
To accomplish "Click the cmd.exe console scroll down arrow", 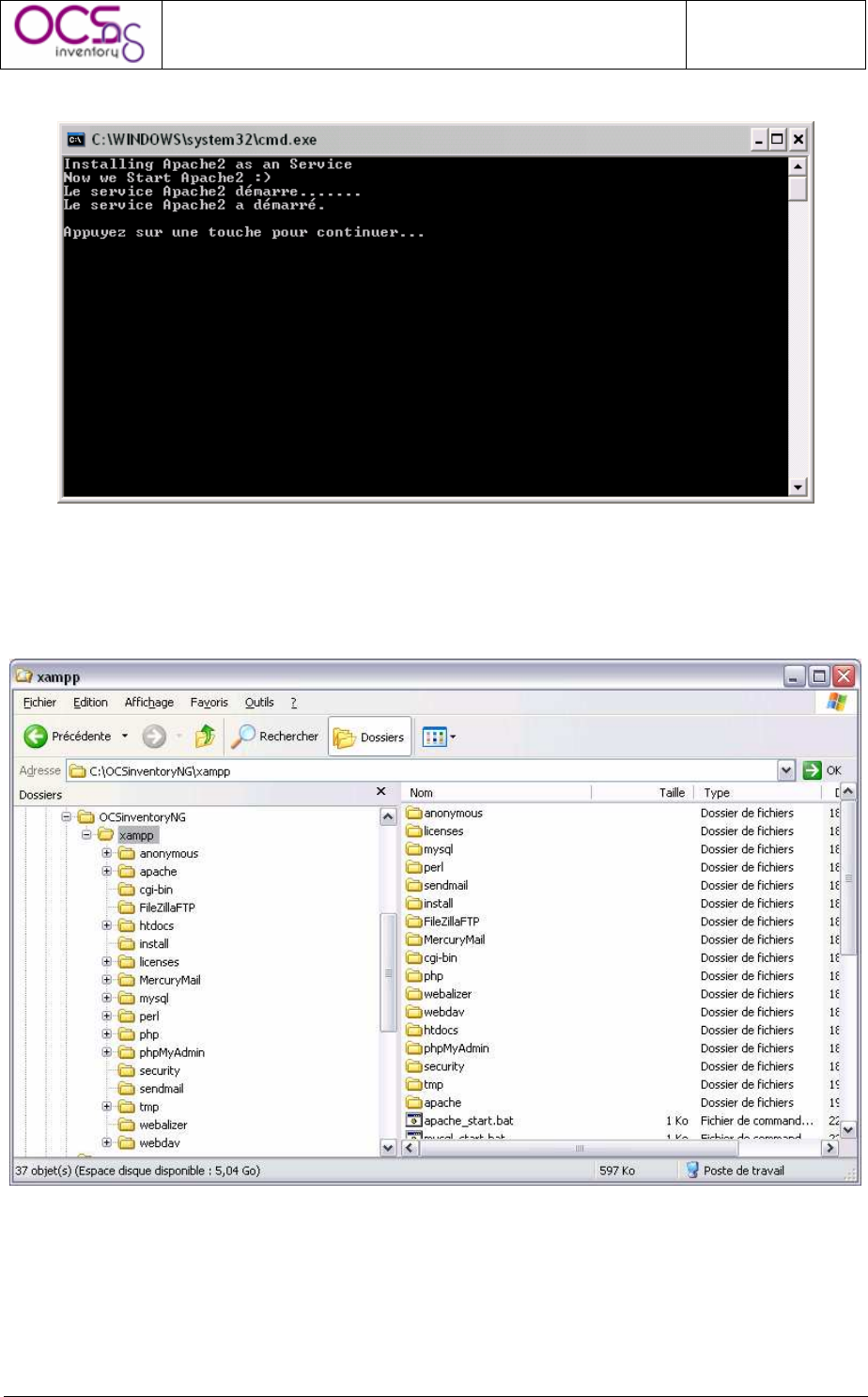I will click(798, 487).
